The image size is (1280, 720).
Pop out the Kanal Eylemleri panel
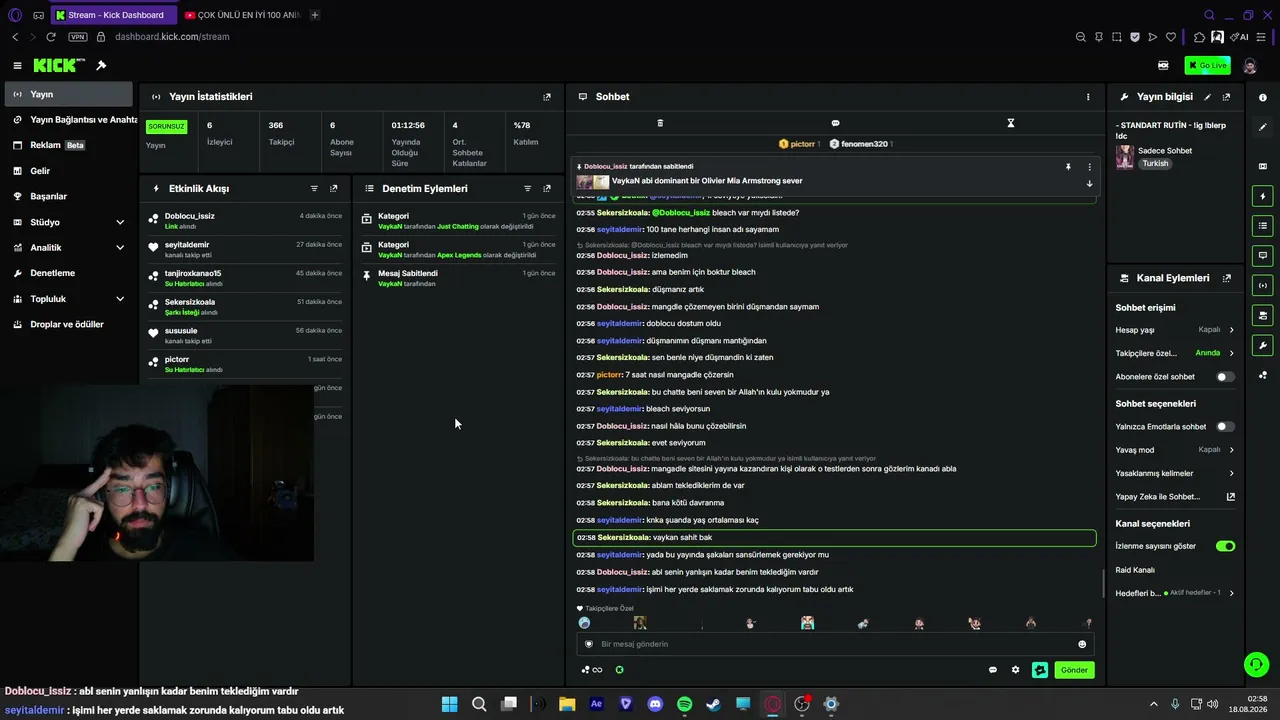tap(1227, 278)
